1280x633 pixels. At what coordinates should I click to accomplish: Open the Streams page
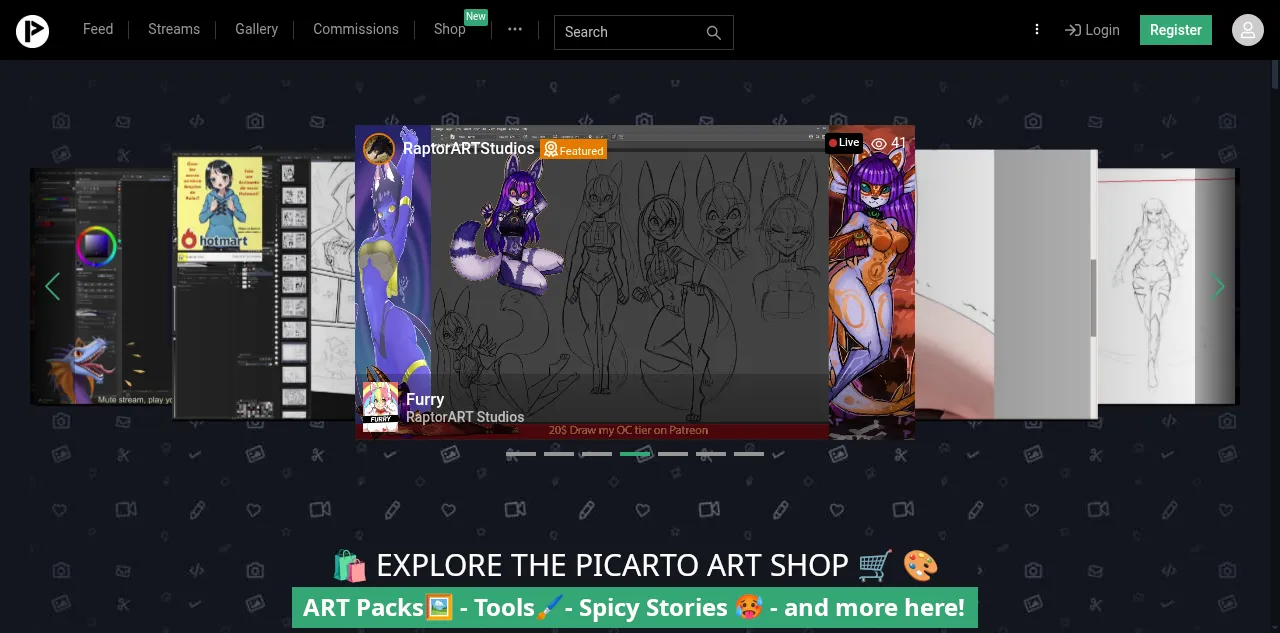[174, 29]
